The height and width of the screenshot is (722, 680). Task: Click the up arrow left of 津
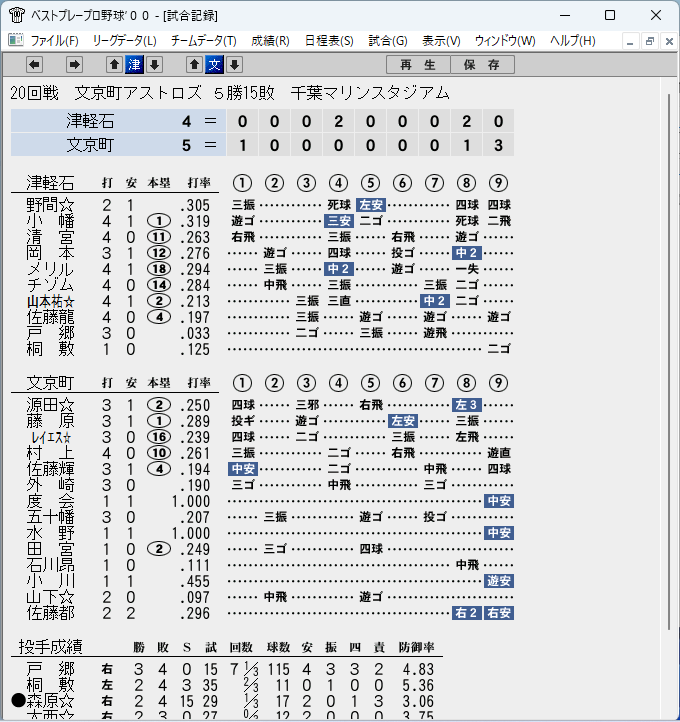tap(115, 65)
